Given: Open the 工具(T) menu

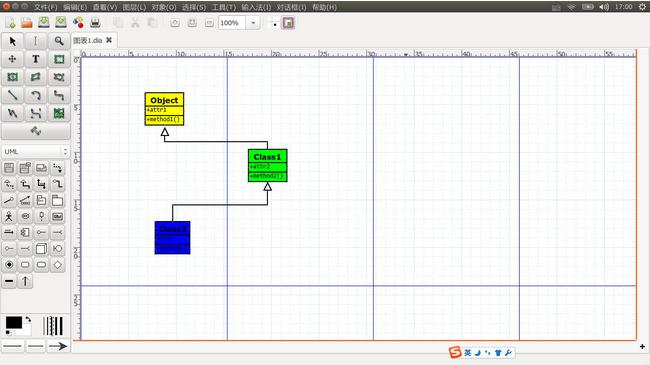Looking at the screenshot, I should point(223,7).
